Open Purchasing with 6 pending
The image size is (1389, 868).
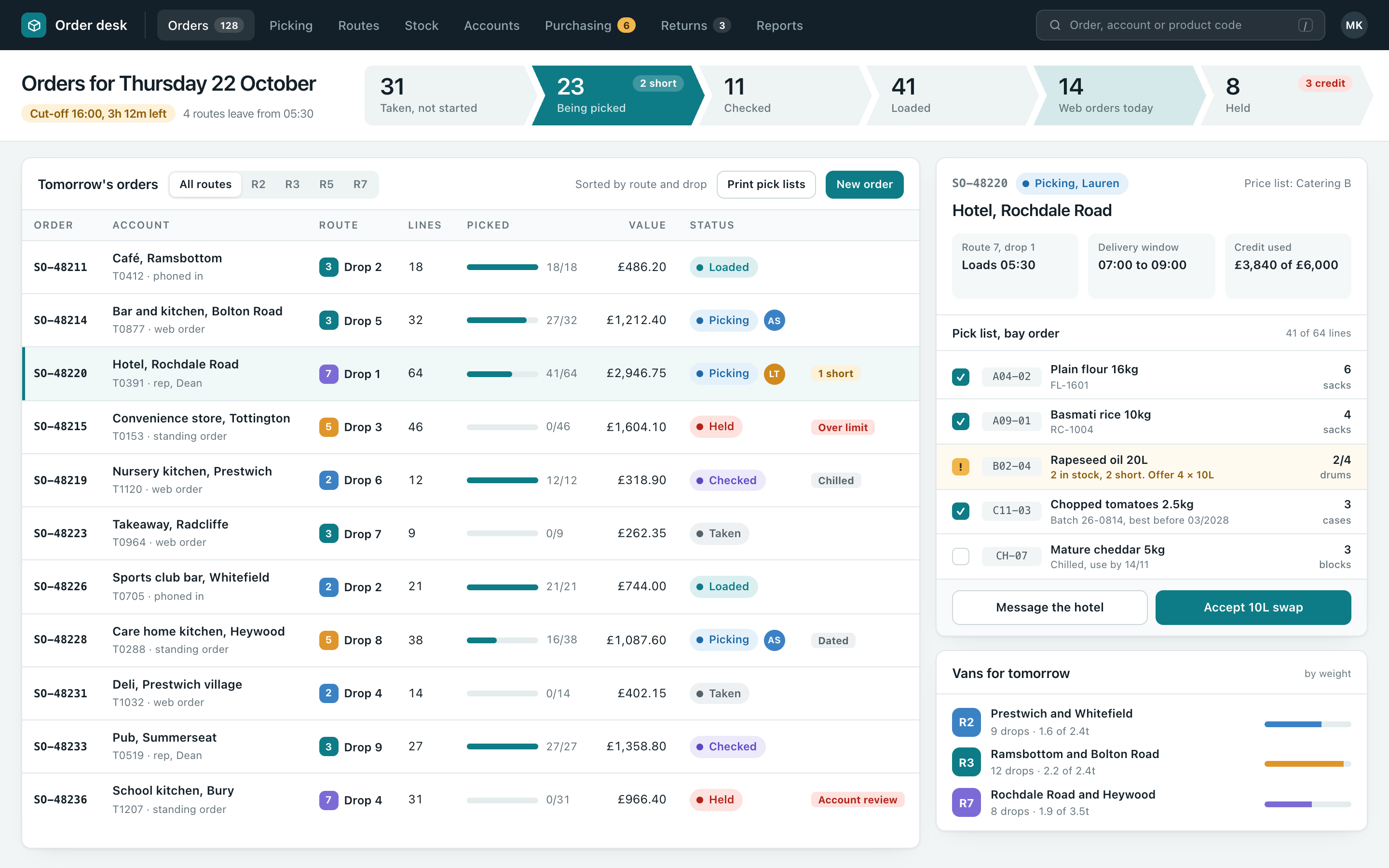[x=590, y=25]
